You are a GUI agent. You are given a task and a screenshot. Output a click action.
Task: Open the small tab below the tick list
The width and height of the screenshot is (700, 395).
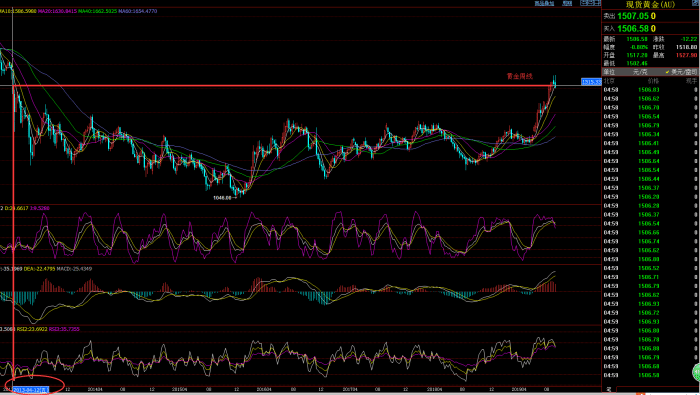tap(608, 390)
